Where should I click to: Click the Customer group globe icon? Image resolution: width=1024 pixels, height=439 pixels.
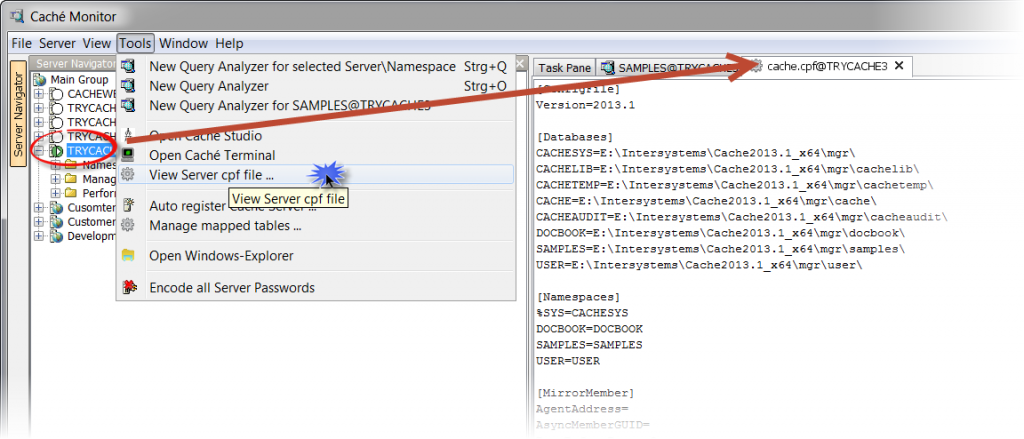tap(58, 222)
